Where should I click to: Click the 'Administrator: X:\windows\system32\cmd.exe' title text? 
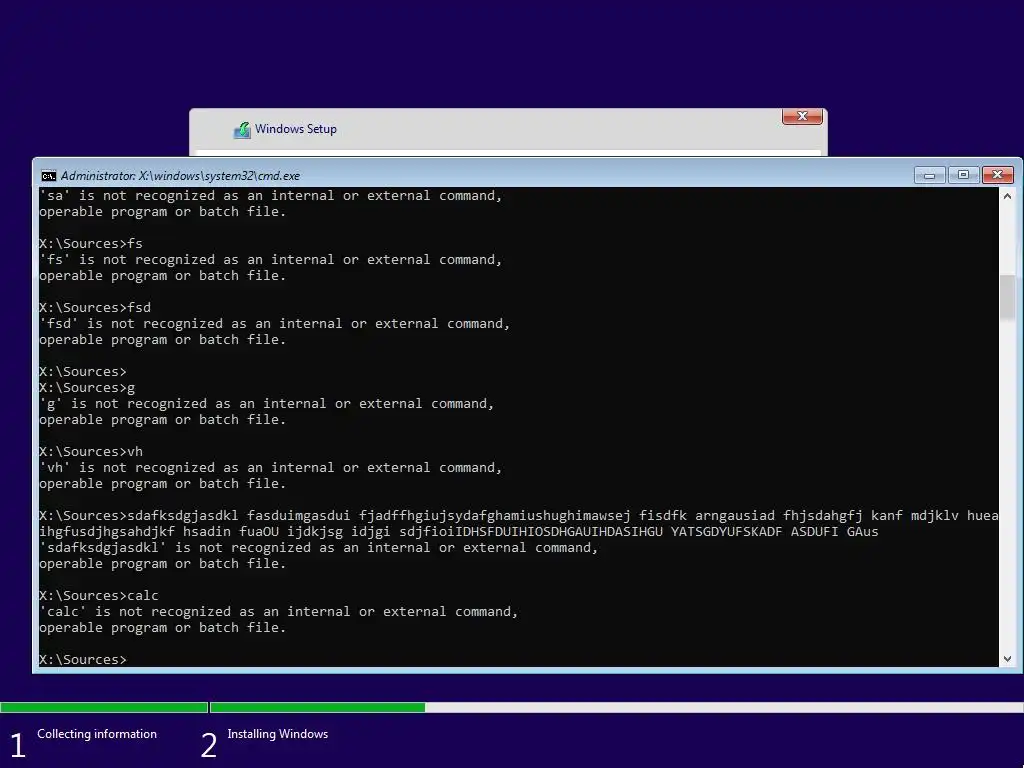[x=180, y=176]
